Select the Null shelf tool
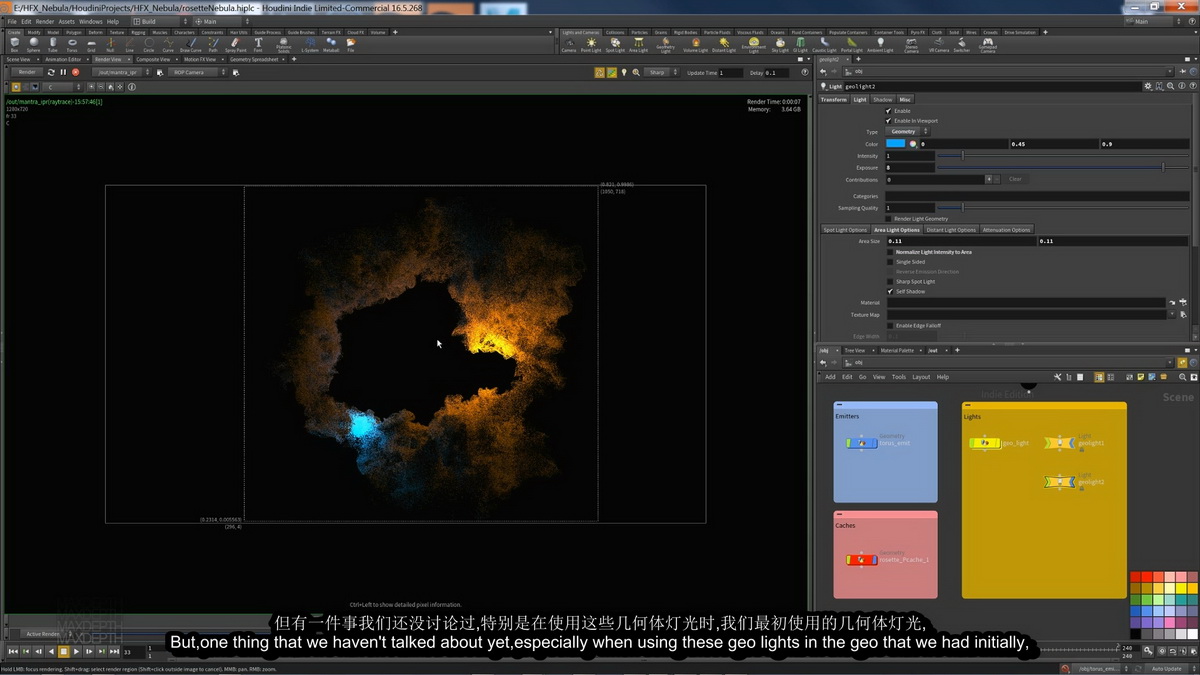Viewport: 1200px width, 675px height. 110,45
